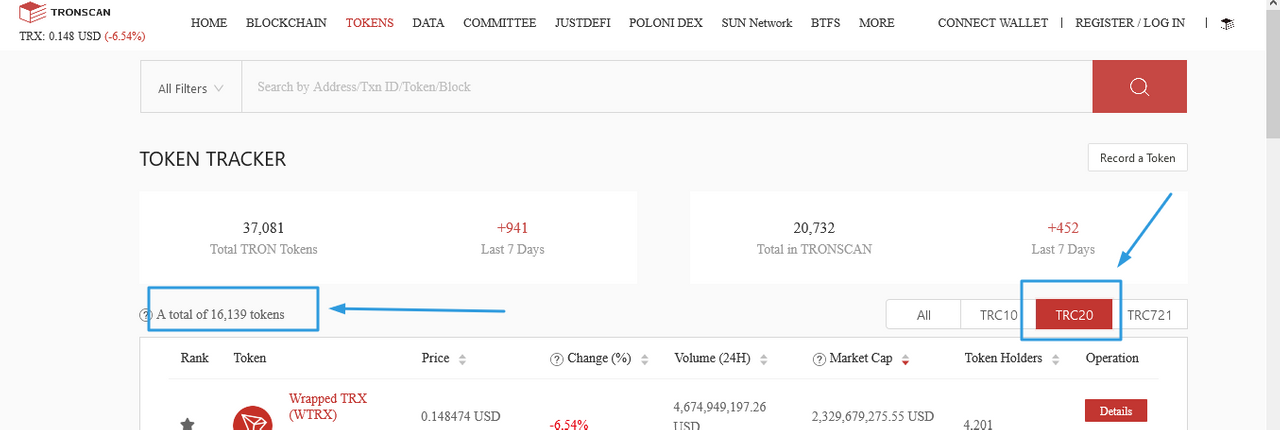Screen dimensions: 1280x430
Task: Click the red search magnifier button
Action: pos(1139,86)
